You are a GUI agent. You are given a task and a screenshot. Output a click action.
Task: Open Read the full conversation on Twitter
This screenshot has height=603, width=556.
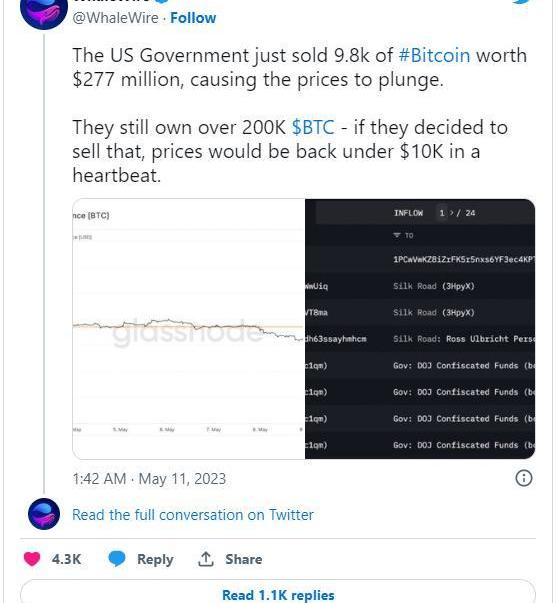193,515
